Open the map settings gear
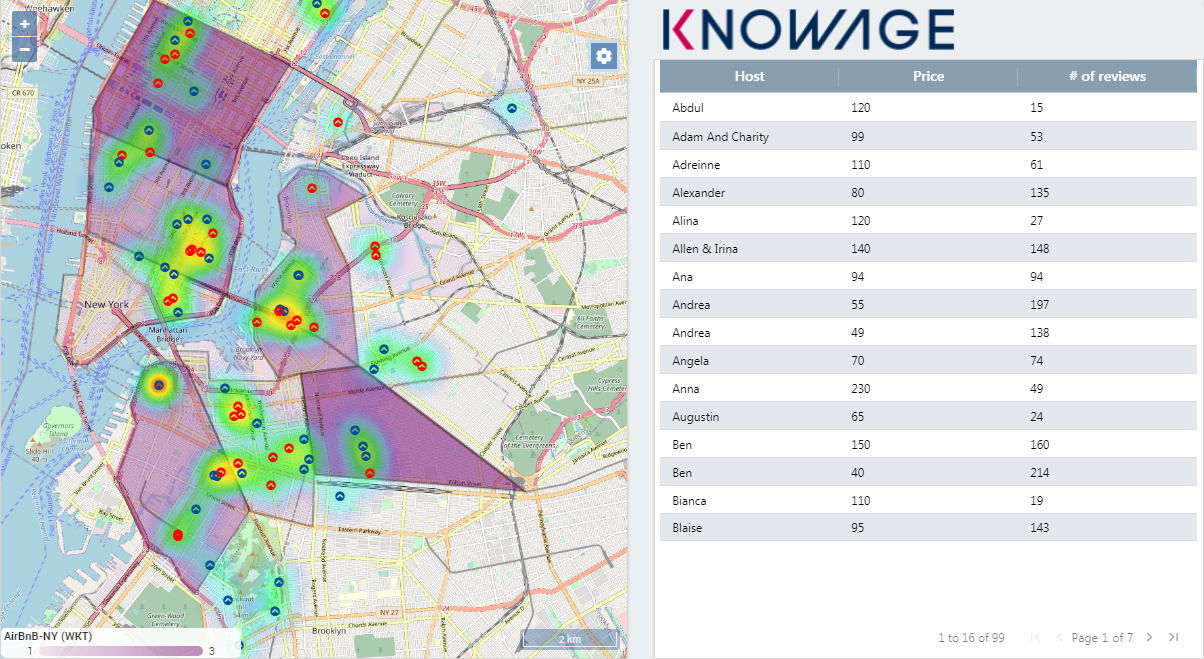1204x659 pixels. coord(604,56)
